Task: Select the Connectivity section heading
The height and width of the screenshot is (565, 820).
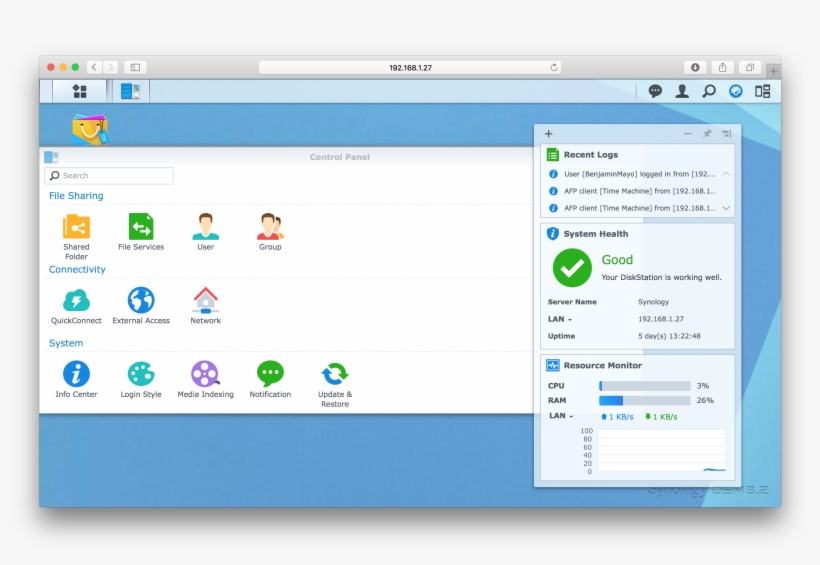Action: [x=77, y=269]
